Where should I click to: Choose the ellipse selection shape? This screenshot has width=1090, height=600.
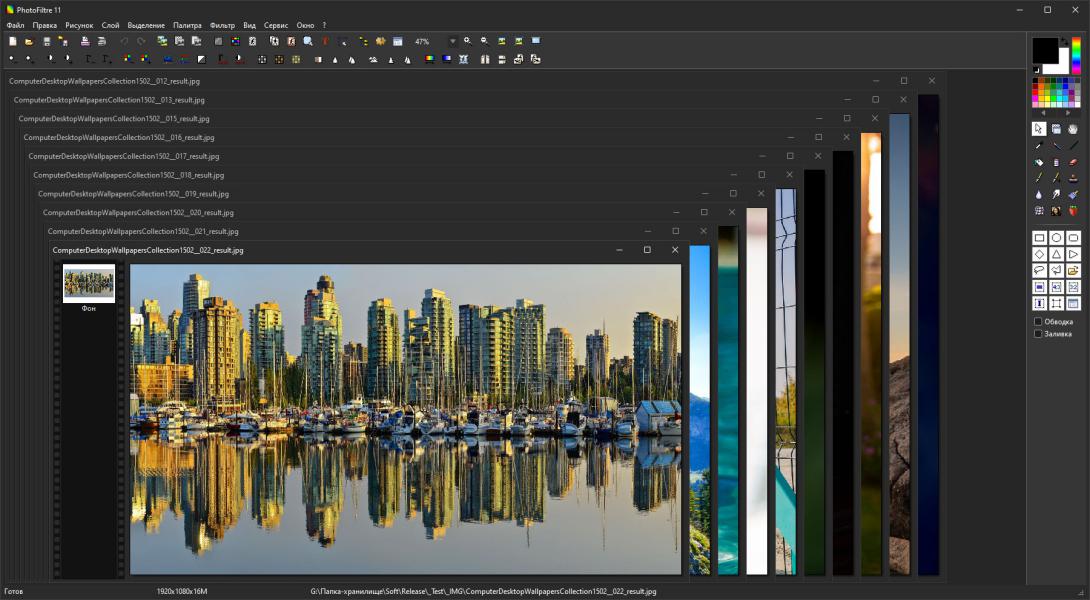tap(1056, 238)
